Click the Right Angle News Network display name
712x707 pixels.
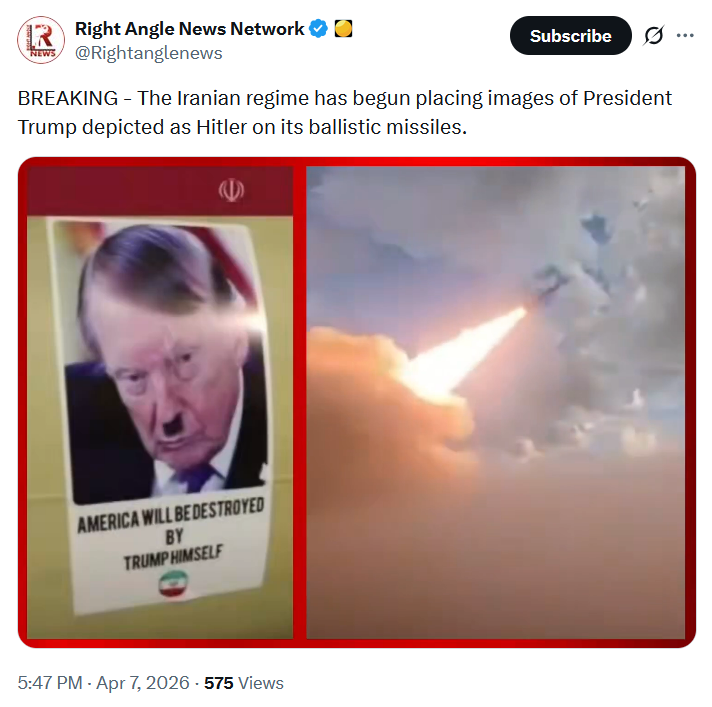189,29
